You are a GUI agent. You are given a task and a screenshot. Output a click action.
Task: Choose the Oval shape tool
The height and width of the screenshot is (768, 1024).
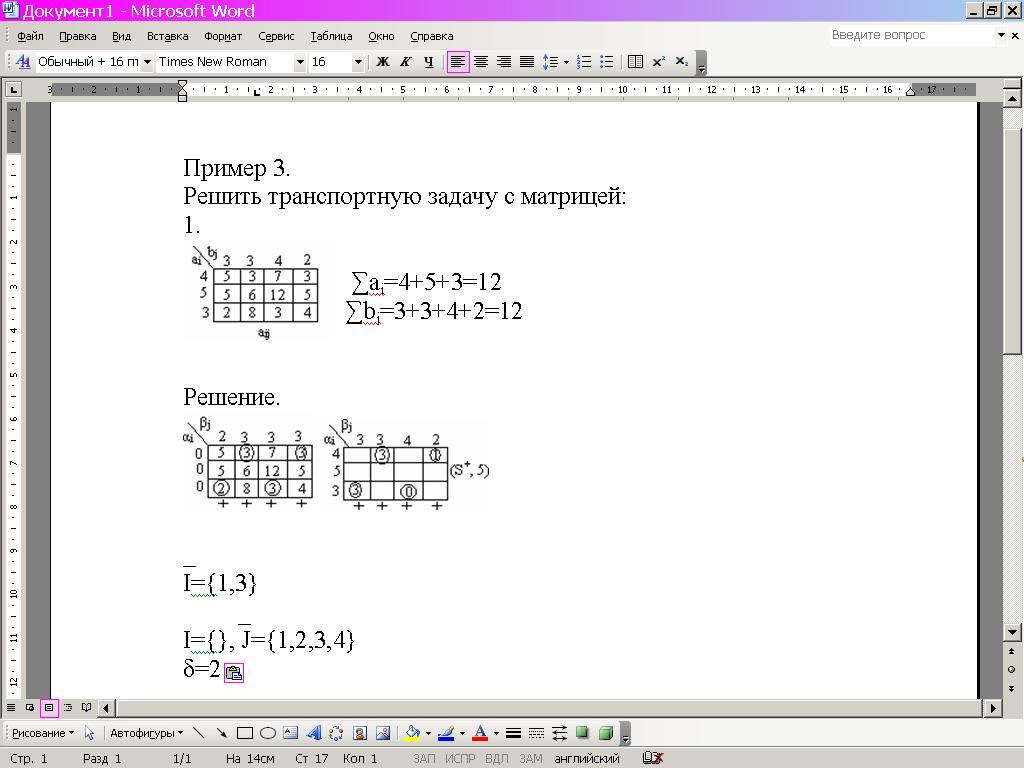pos(268,733)
